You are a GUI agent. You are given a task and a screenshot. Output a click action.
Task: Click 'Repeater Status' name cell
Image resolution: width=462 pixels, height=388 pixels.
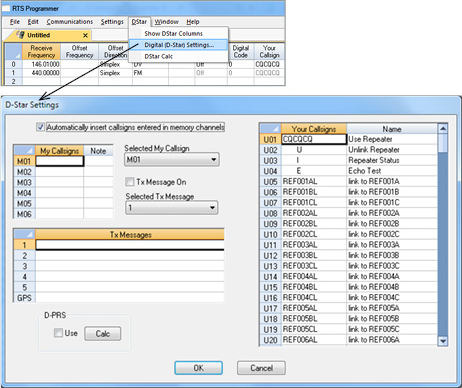click(392, 160)
